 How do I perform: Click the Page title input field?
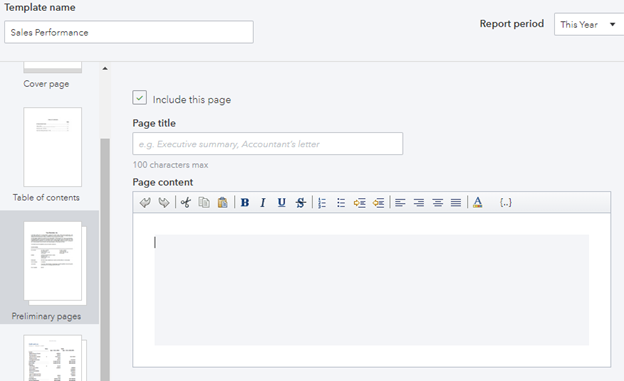[x=267, y=144]
